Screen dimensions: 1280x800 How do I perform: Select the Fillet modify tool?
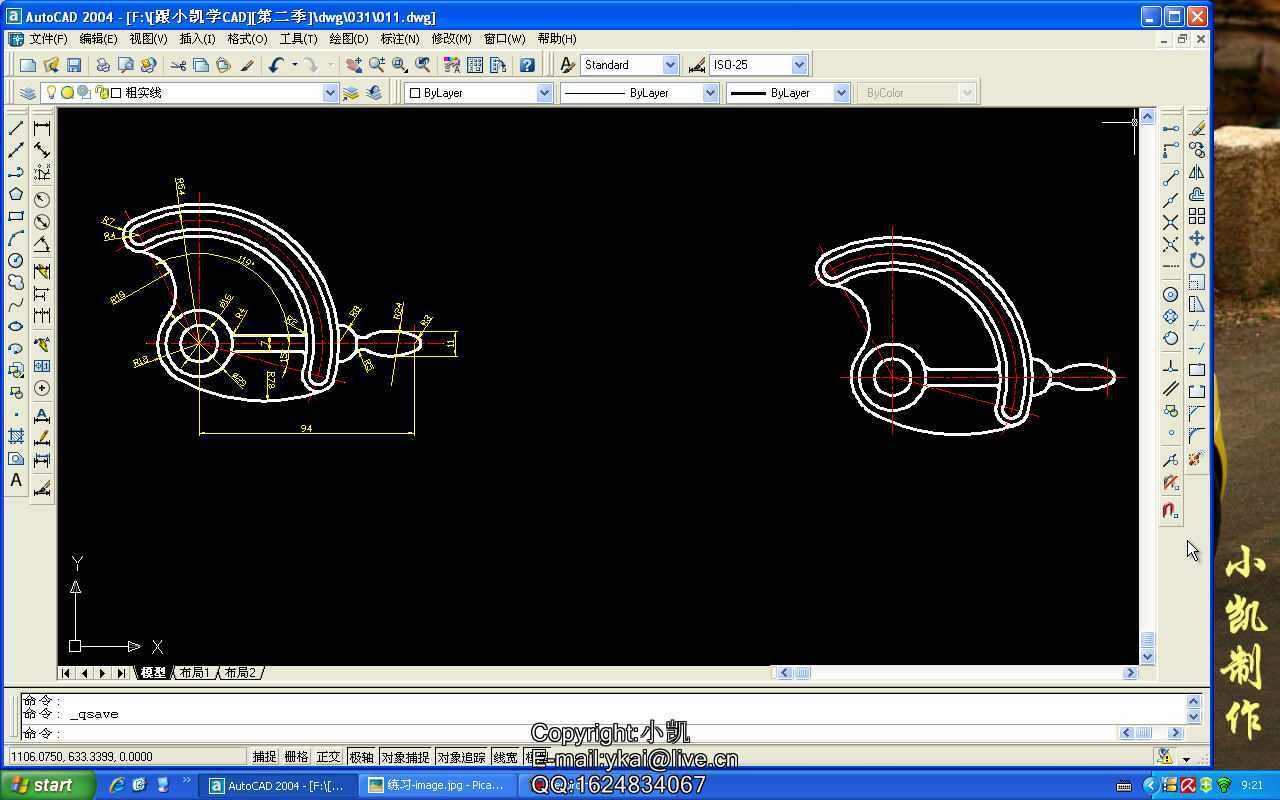tap(1197, 436)
